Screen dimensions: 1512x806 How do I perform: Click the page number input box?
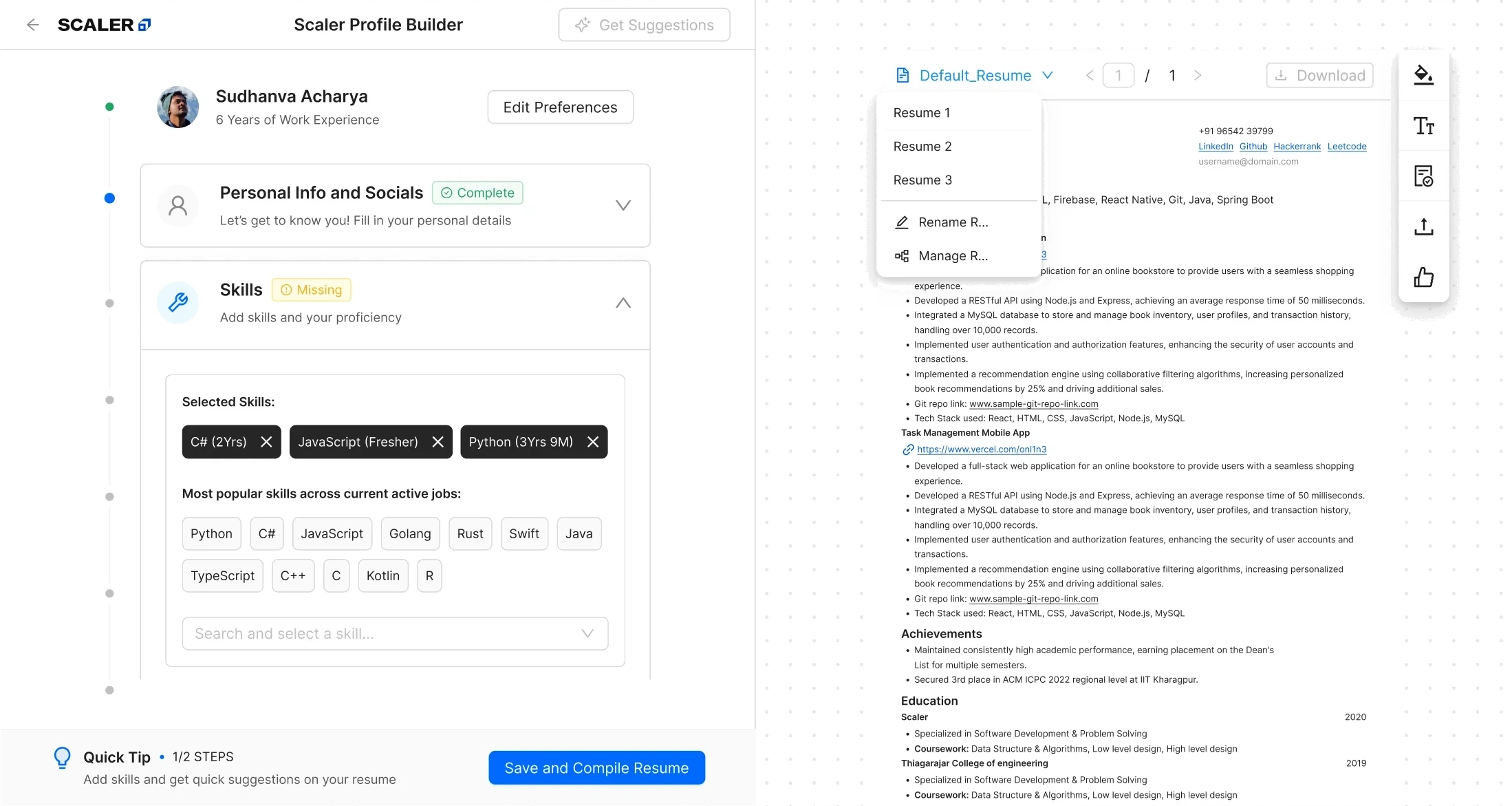click(1119, 75)
